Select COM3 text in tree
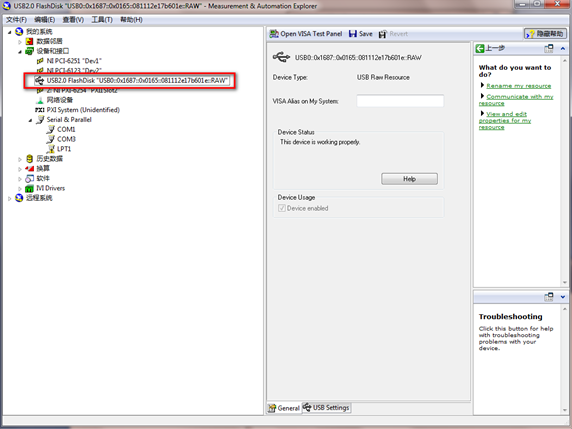 click(x=66, y=139)
